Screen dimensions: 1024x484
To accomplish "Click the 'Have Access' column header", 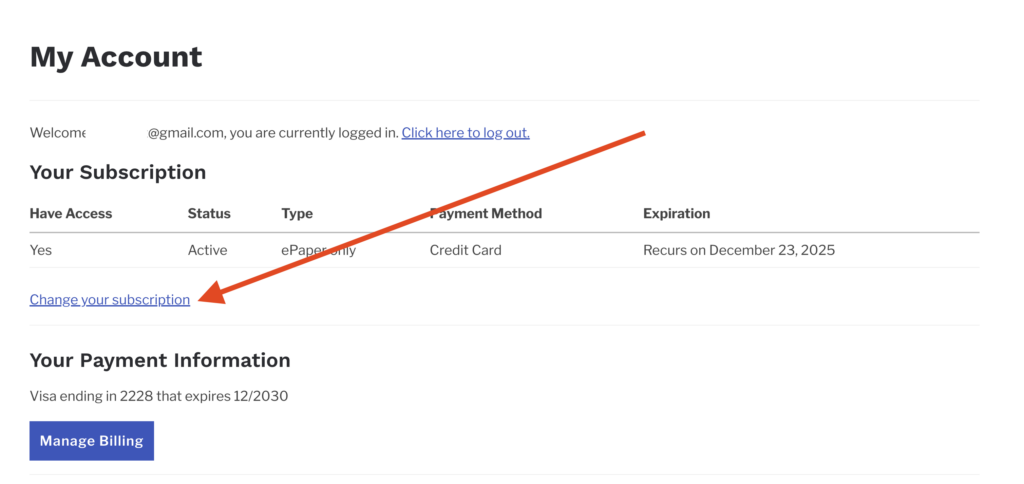I will pyautogui.click(x=71, y=214).
